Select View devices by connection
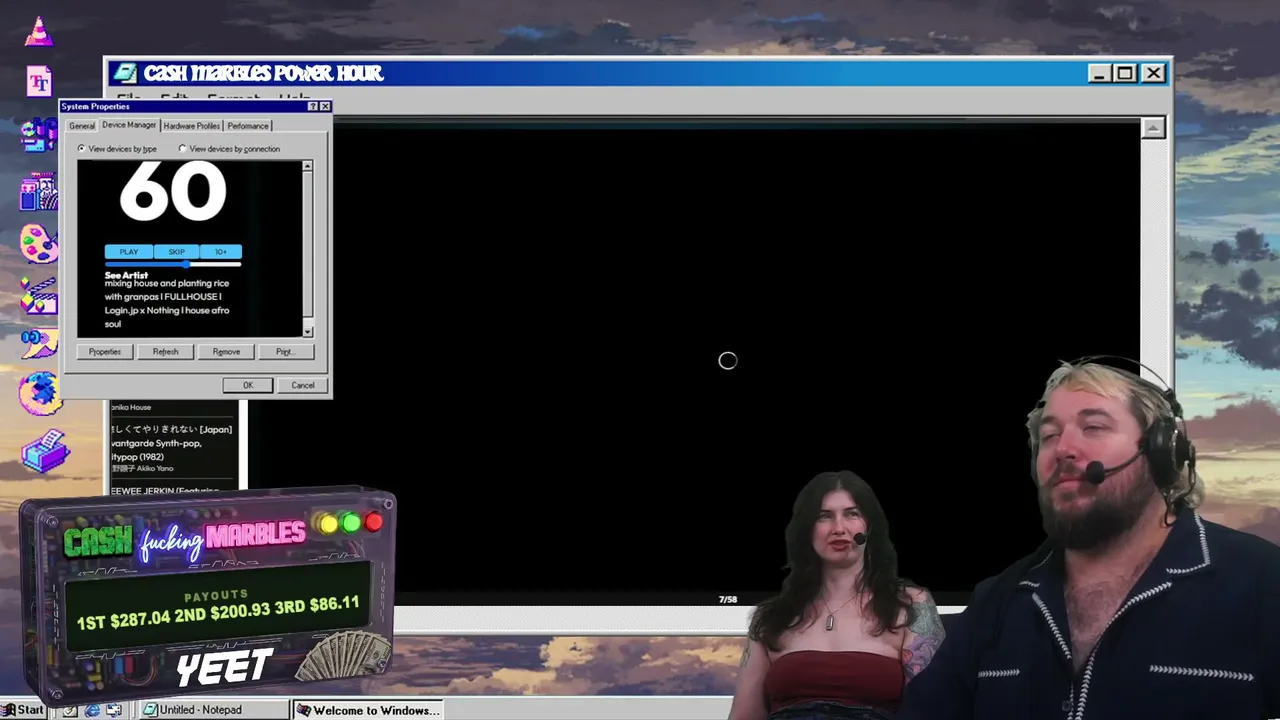The width and height of the screenshot is (1280, 720). coord(229,149)
